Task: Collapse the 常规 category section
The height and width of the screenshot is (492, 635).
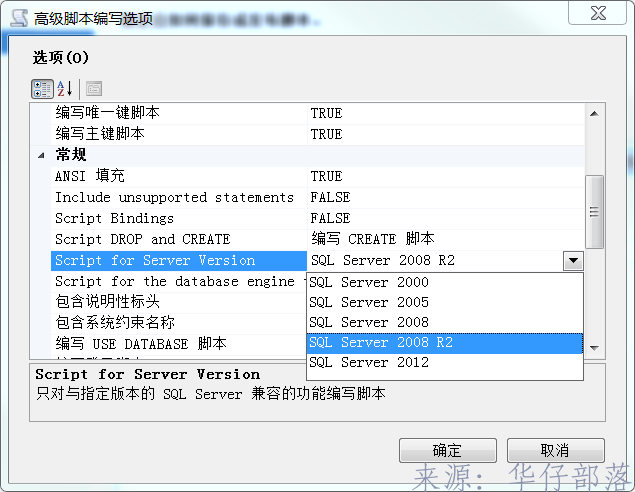Action: coord(41,155)
